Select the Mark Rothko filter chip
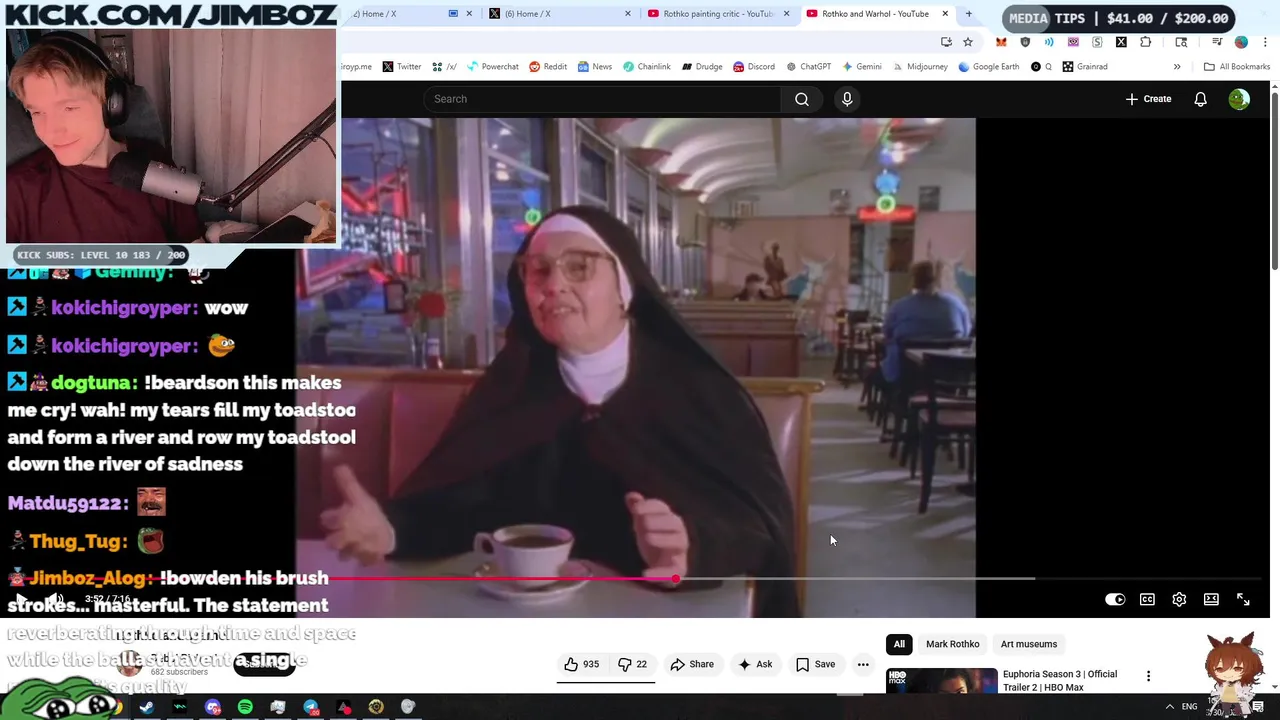This screenshot has height=720, width=1280. coord(952,644)
